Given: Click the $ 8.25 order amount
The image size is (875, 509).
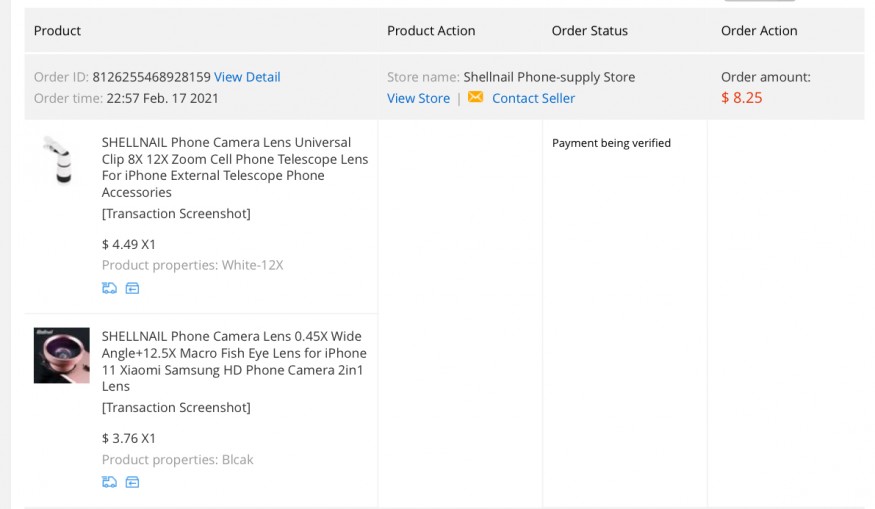Looking at the screenshot, I should 741,98.
